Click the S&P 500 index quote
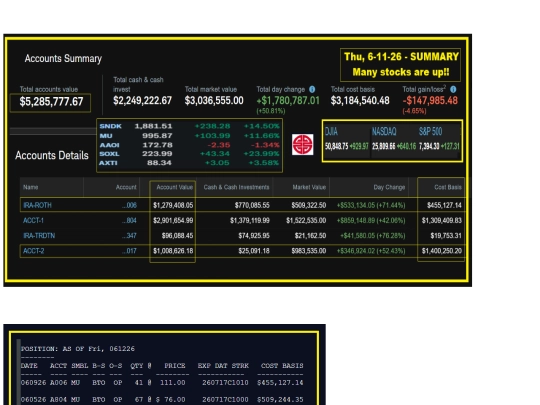540x405 pixels. pyautogui.click(x=439, y=139)
